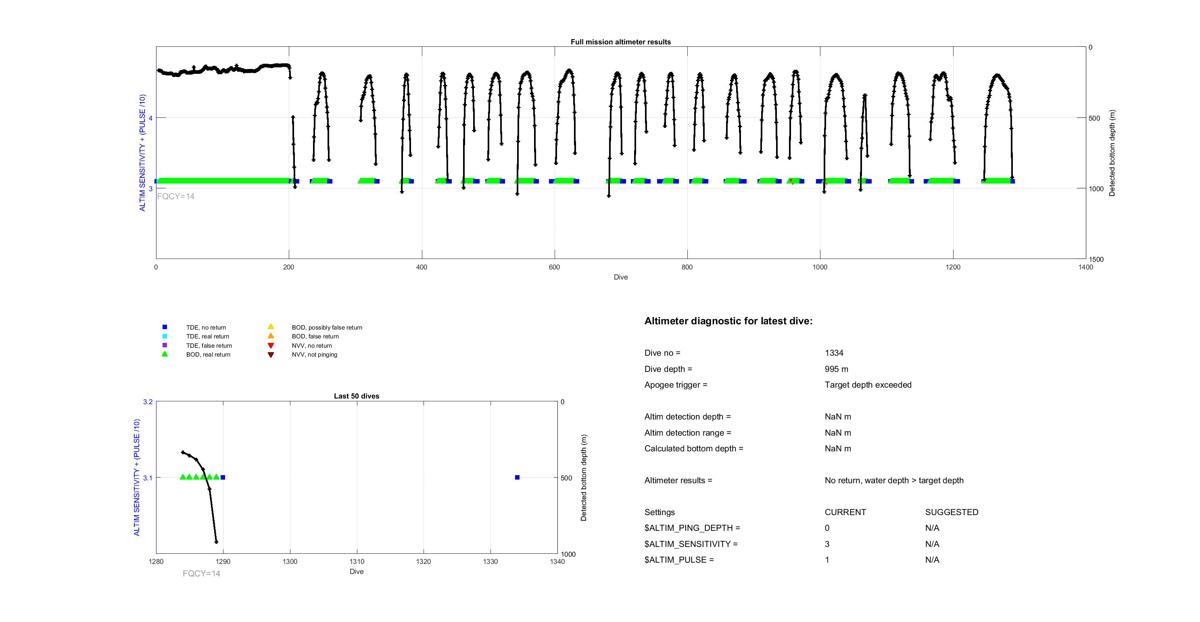
Task: Click the x-axis tick '1340' on Last 50 dives plot
Action: pyautogui.click(x=557, y=562)
